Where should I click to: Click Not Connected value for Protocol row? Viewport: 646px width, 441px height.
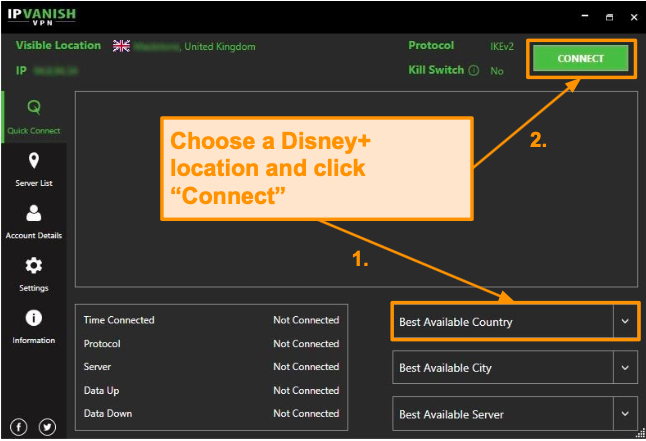click(306, 343)
